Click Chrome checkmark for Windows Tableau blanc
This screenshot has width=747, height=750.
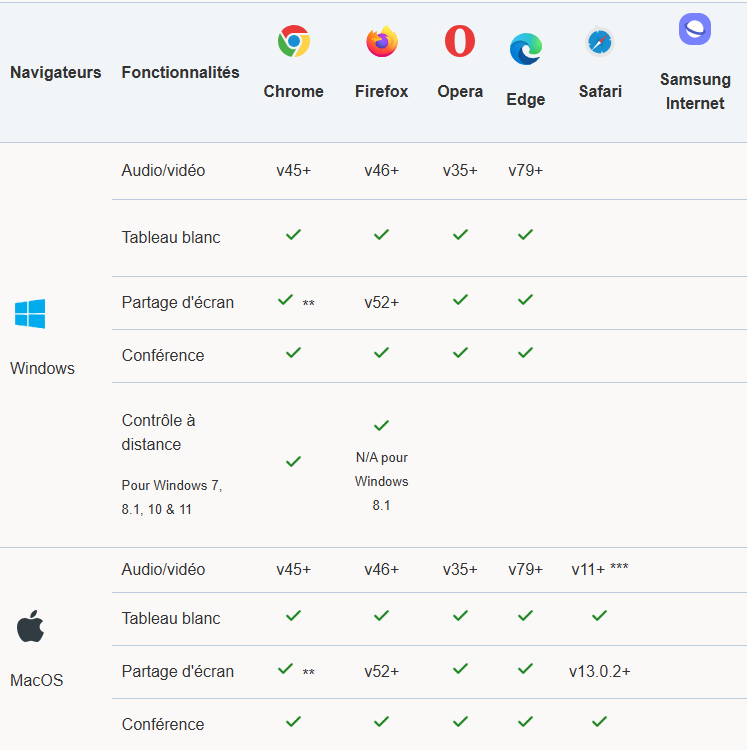(293, 235)
